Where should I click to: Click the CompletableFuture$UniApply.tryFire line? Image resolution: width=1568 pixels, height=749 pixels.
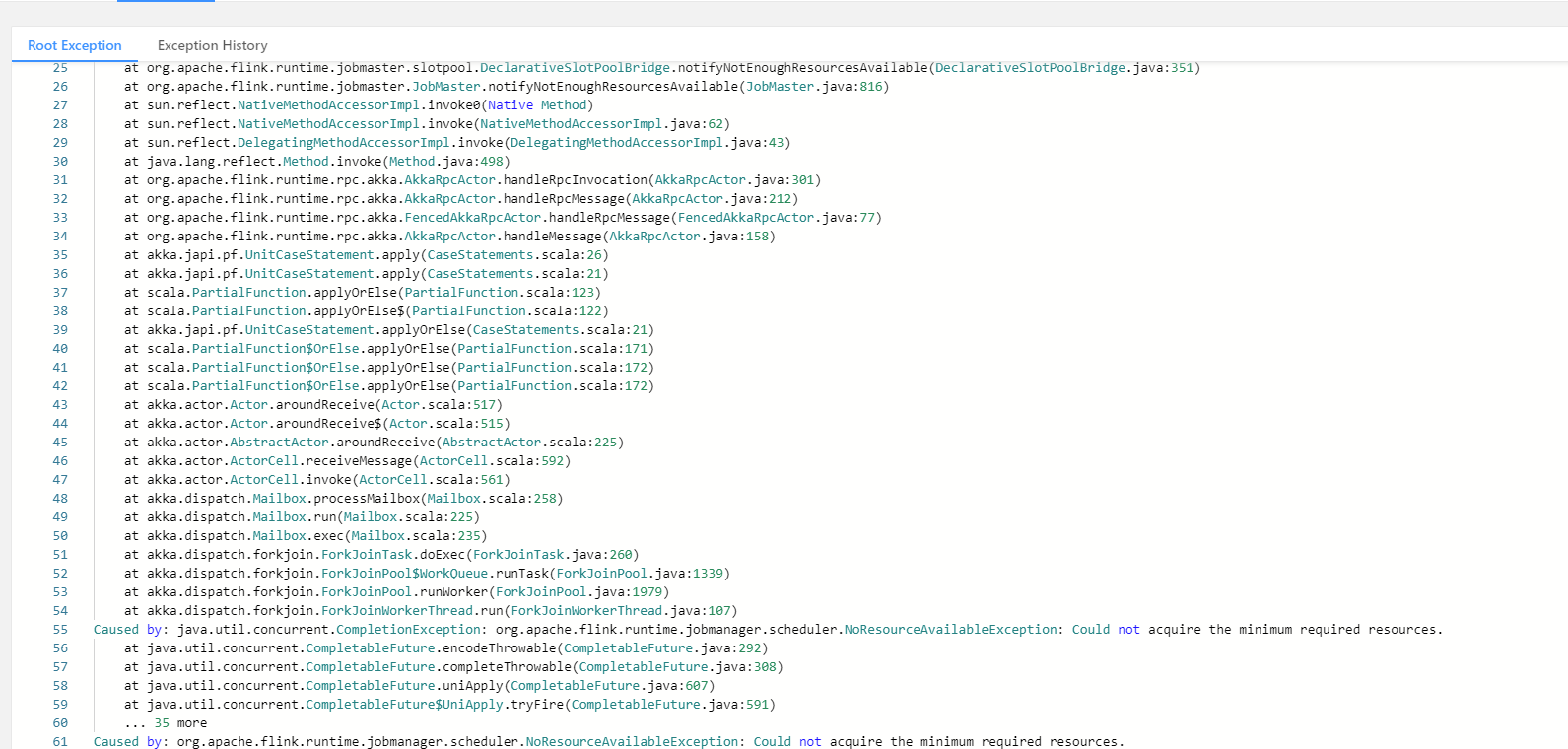point(449,705)
